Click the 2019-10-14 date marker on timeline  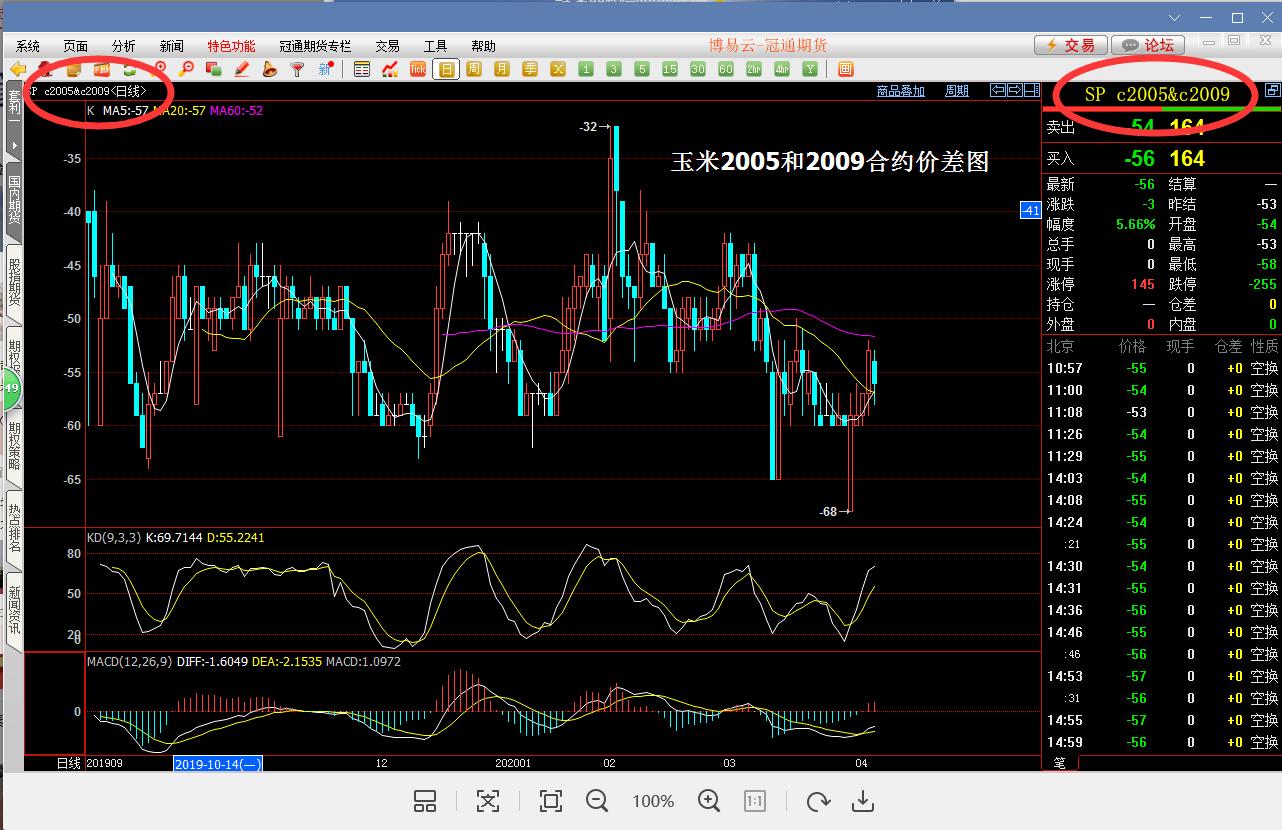click(x=218, y=763)
